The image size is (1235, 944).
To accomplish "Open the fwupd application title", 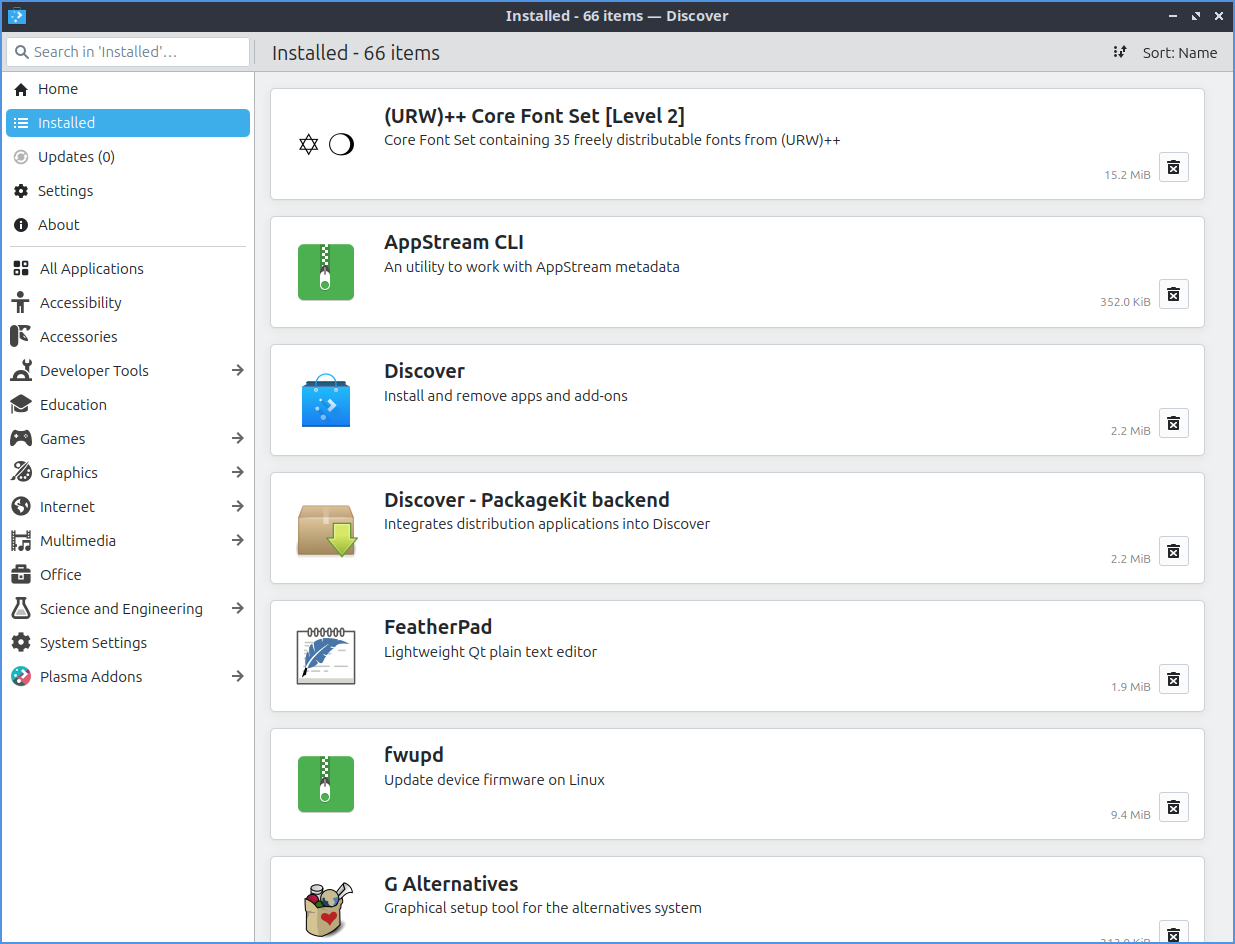I will tap(414, 755).
